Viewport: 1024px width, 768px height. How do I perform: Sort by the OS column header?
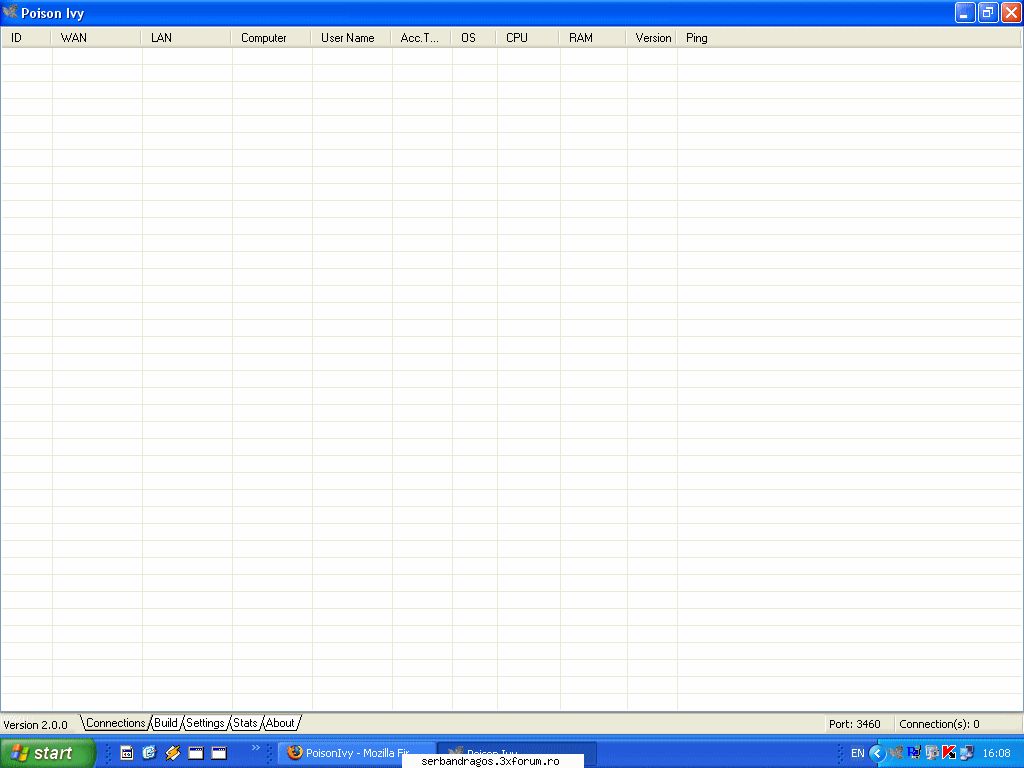point(474,38)
